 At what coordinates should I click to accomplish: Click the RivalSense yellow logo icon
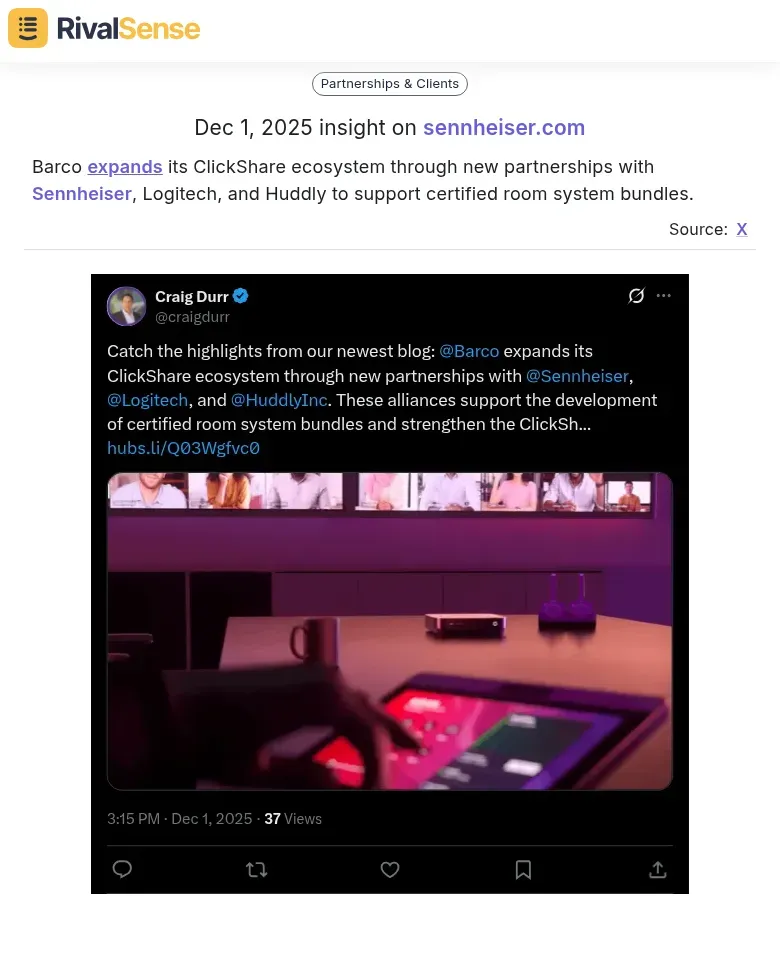click(28, 28)
